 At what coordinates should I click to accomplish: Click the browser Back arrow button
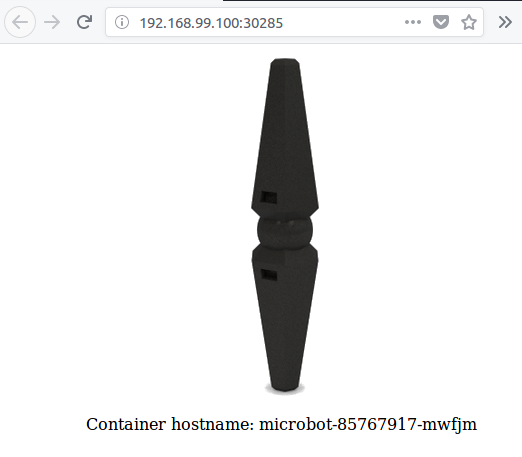20,22
